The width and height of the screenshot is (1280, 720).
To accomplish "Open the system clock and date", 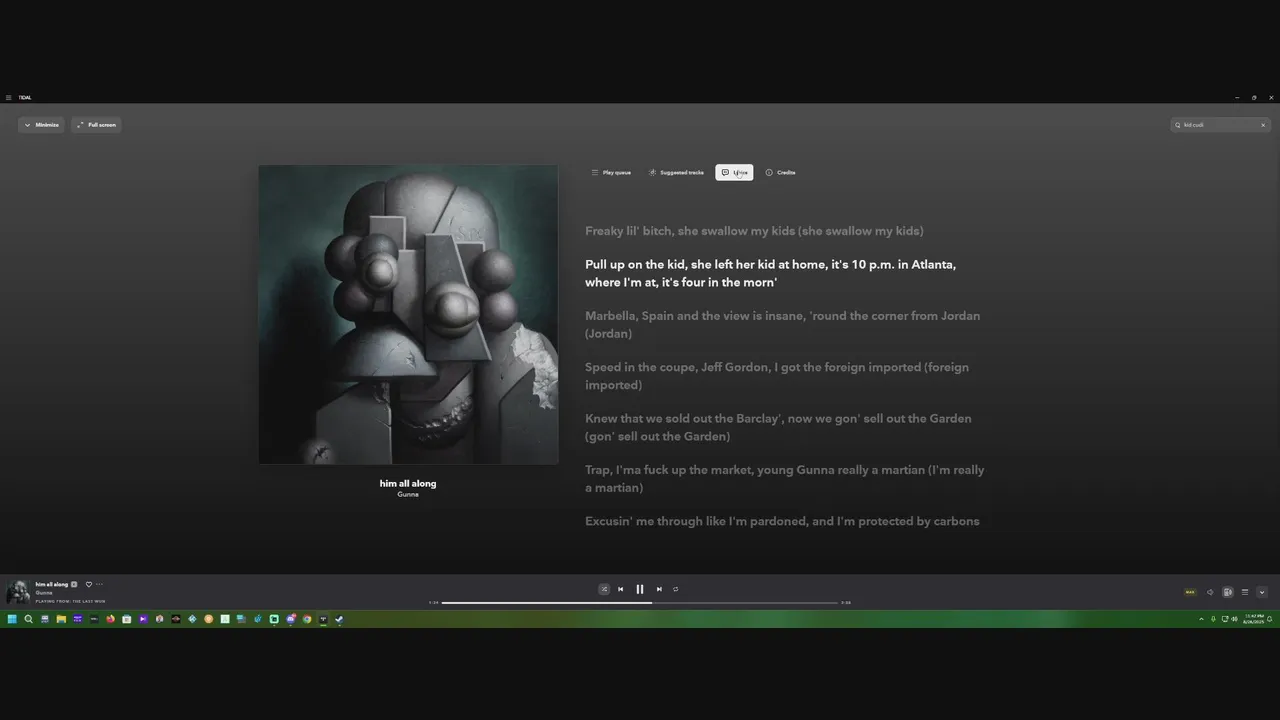I will tap(1253, 619).
